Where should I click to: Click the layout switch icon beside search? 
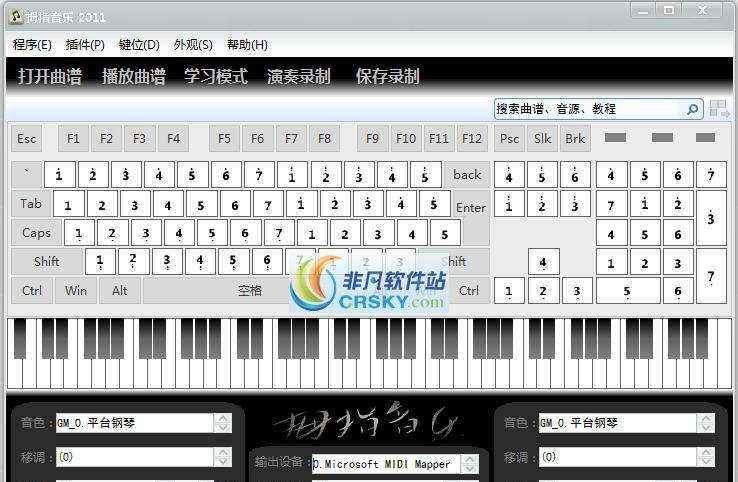click(719, 109)
